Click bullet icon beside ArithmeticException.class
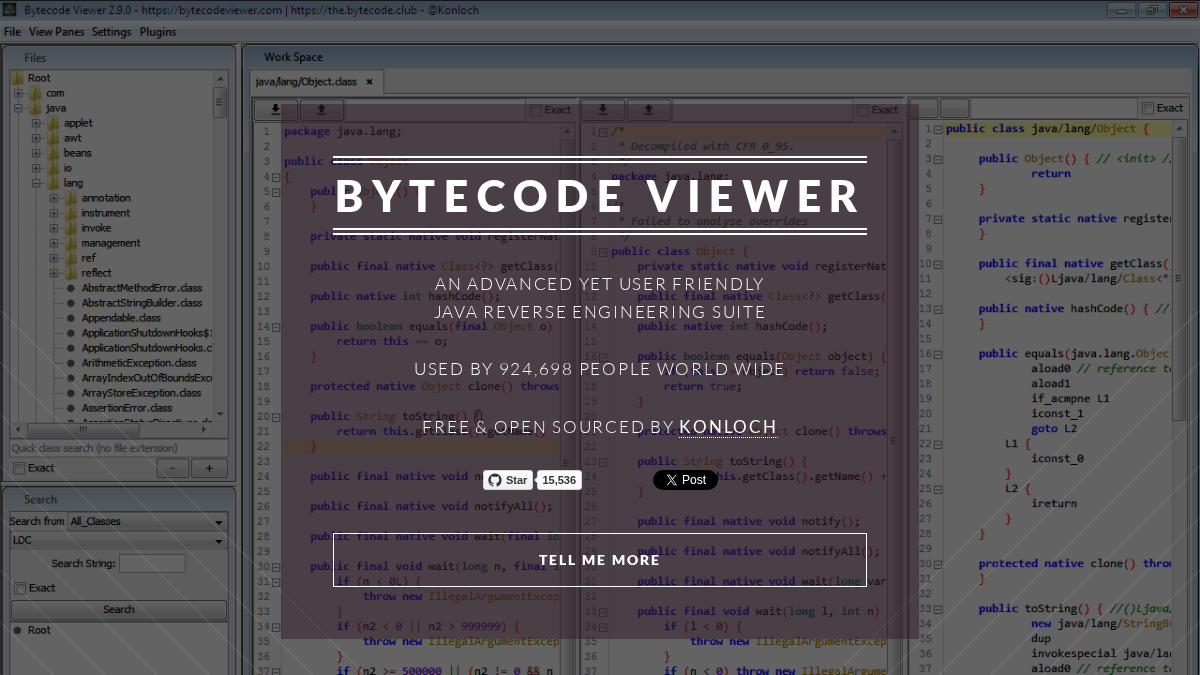The image size is (1200, 675). coord(70,363)
